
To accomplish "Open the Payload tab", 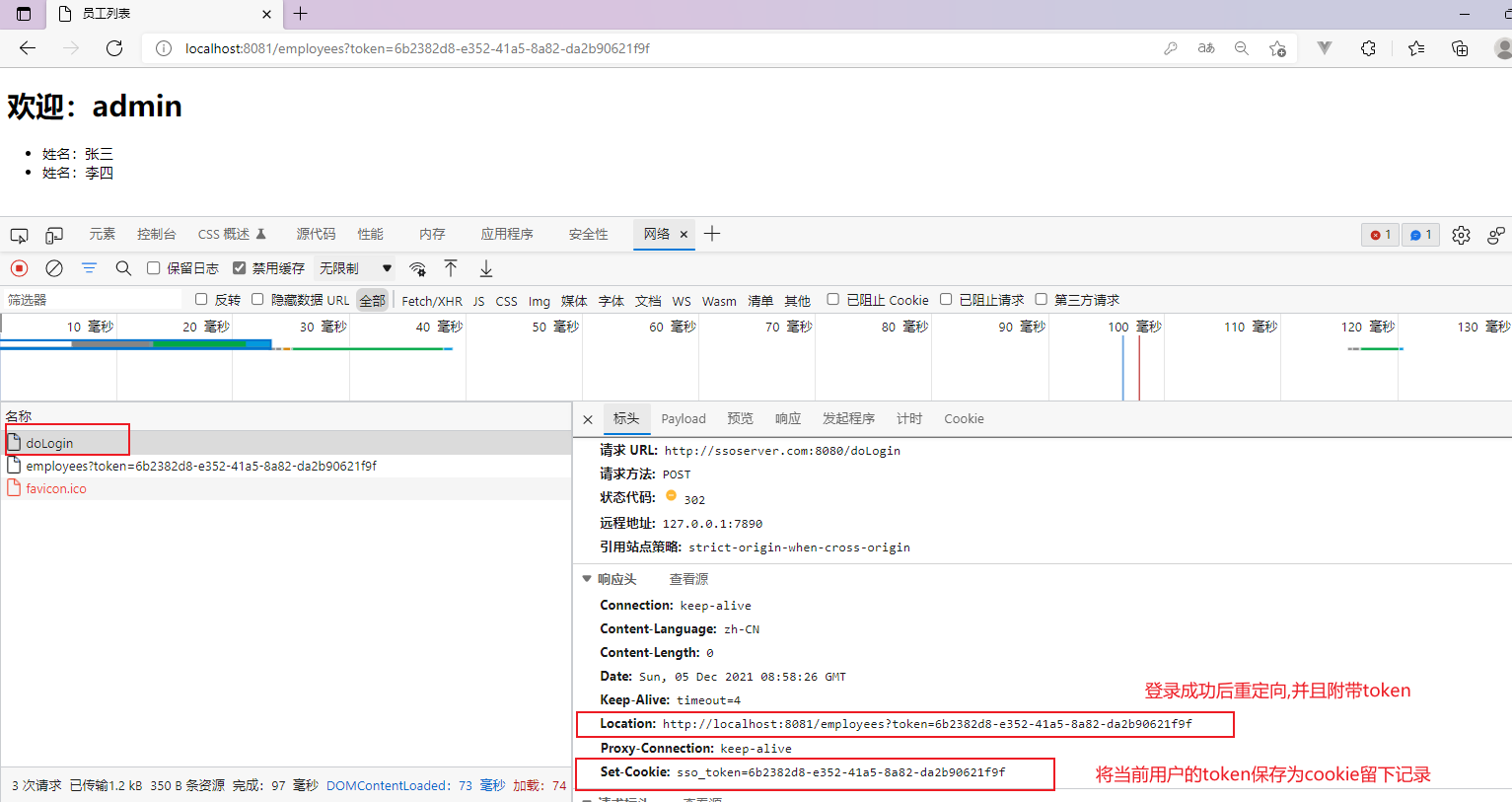I will coord(684,419).
